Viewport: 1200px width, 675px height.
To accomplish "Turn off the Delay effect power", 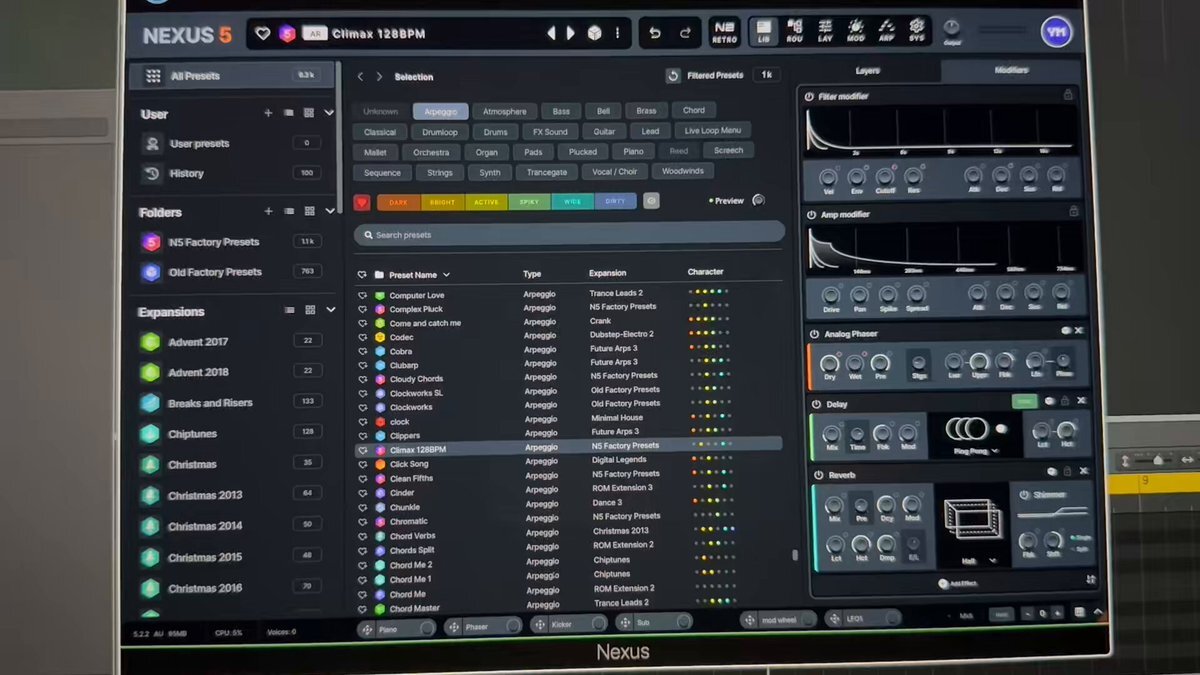I will (816, 405).
